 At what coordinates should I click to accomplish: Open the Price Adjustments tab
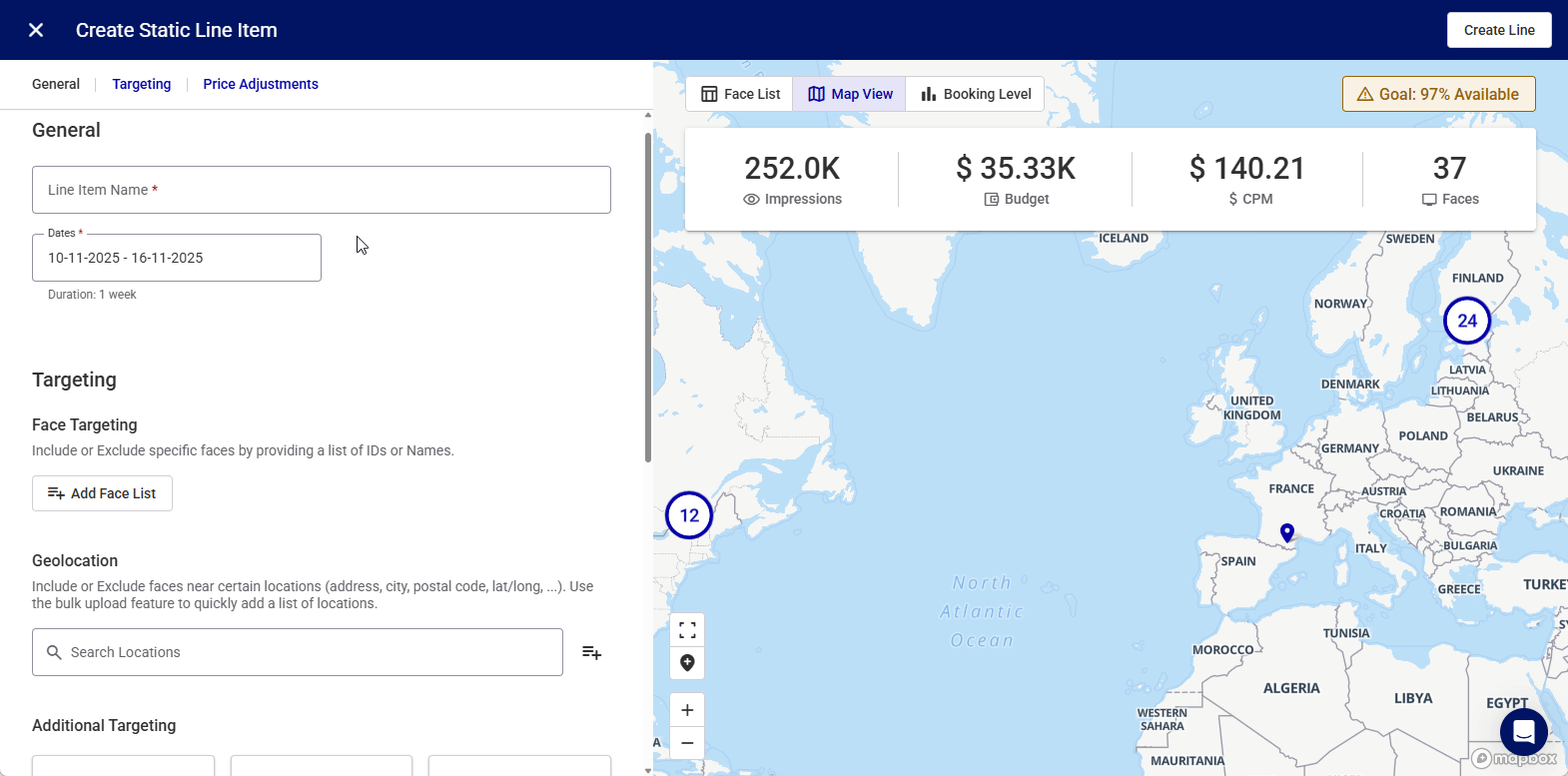tap(261, 84)
